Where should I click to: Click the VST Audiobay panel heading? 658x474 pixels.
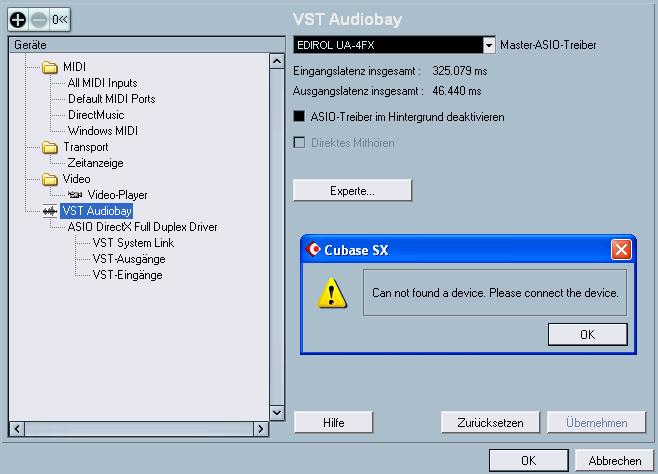[347, 19]
